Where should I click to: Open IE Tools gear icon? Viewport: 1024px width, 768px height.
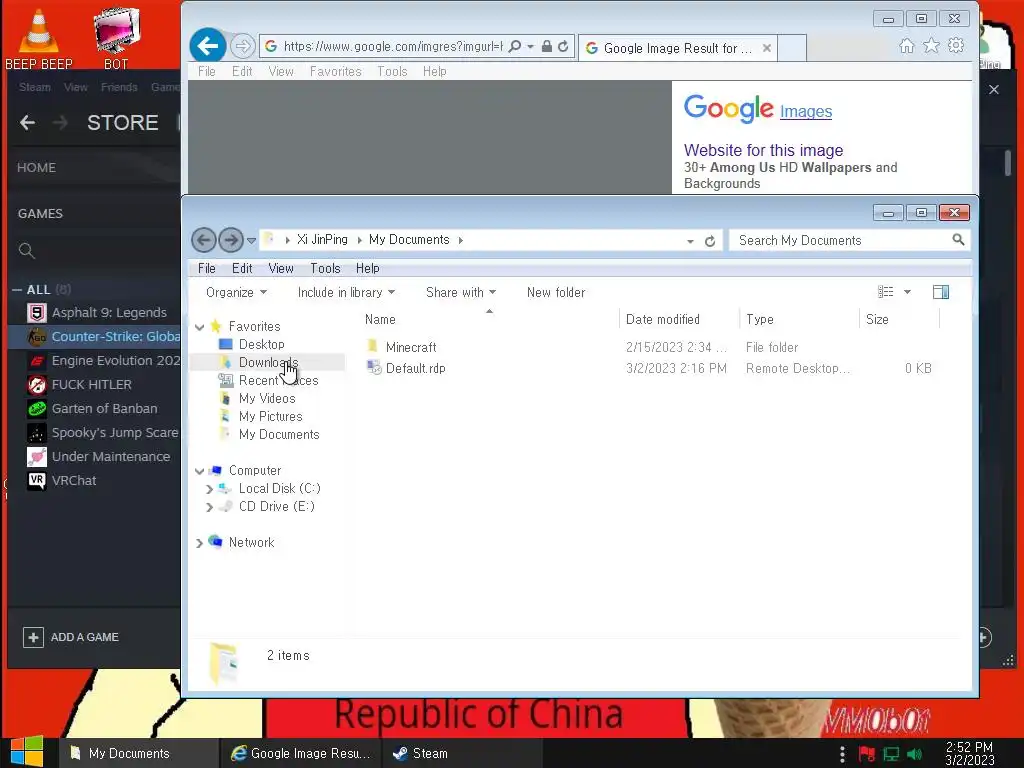pos(956,46)
